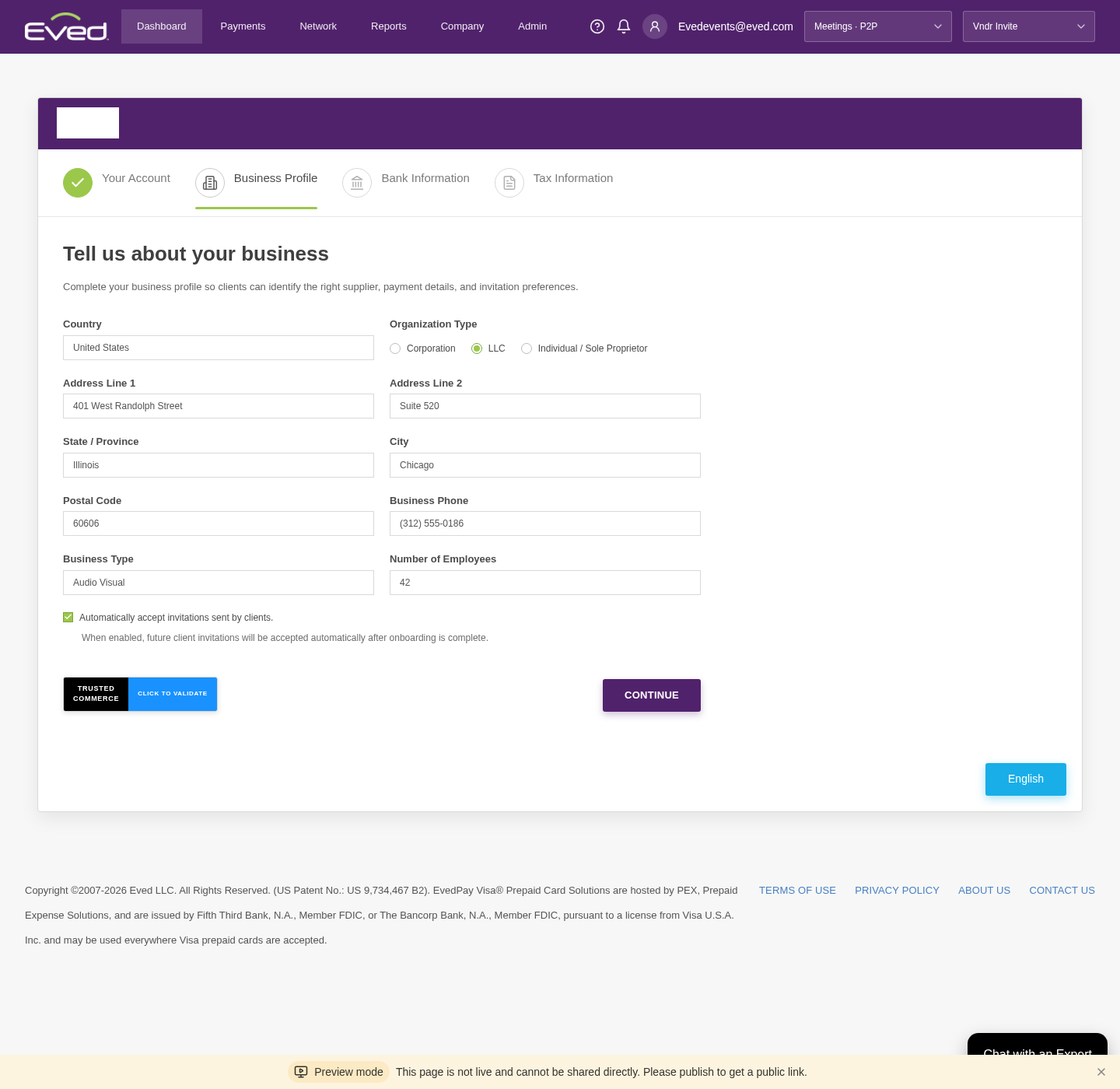Image resolution: width=1120 pixels, height=1089 pixels.
Task: Click the Address Line 1 input field
Action: point(219,406)
